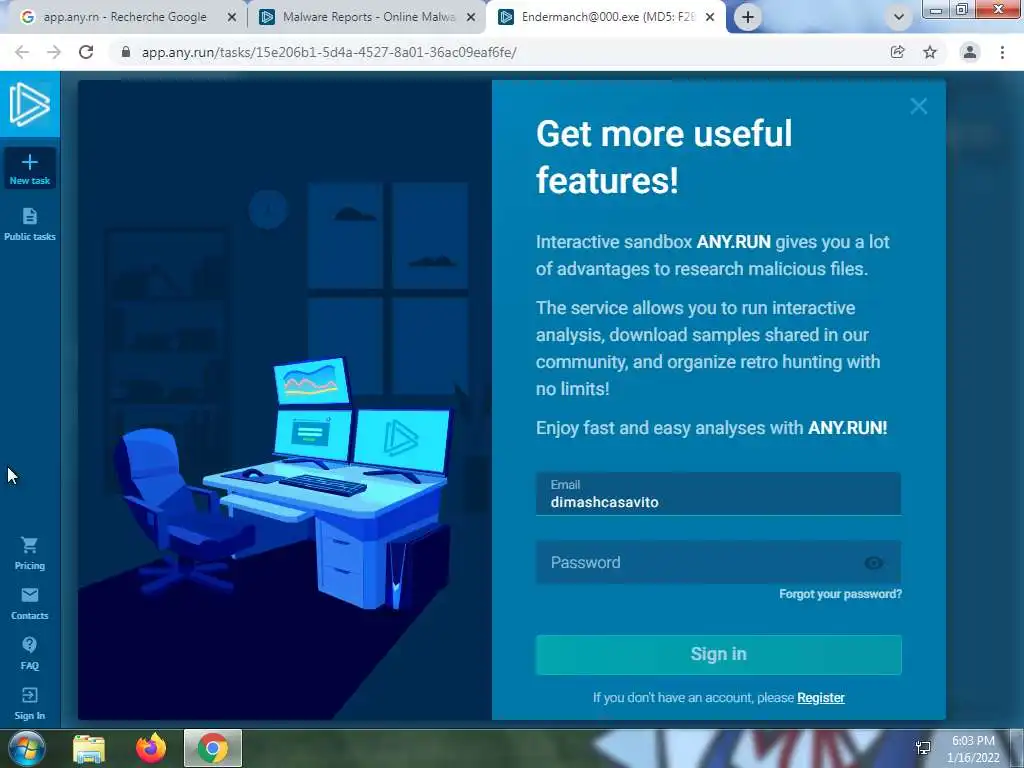Viewport: 1024px width, 768px height.
Task: Switch to Malware Reports tab
Action: [x=368, y=17]
